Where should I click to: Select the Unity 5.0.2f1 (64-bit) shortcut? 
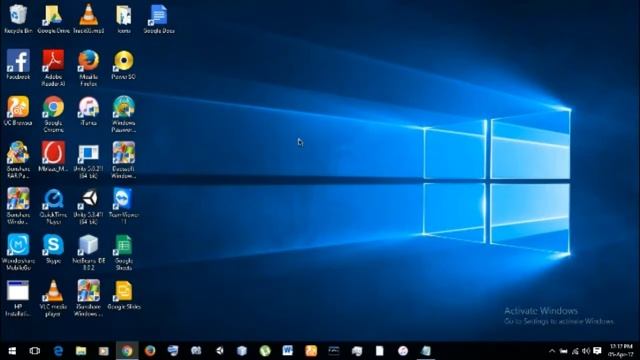[89, 160]
